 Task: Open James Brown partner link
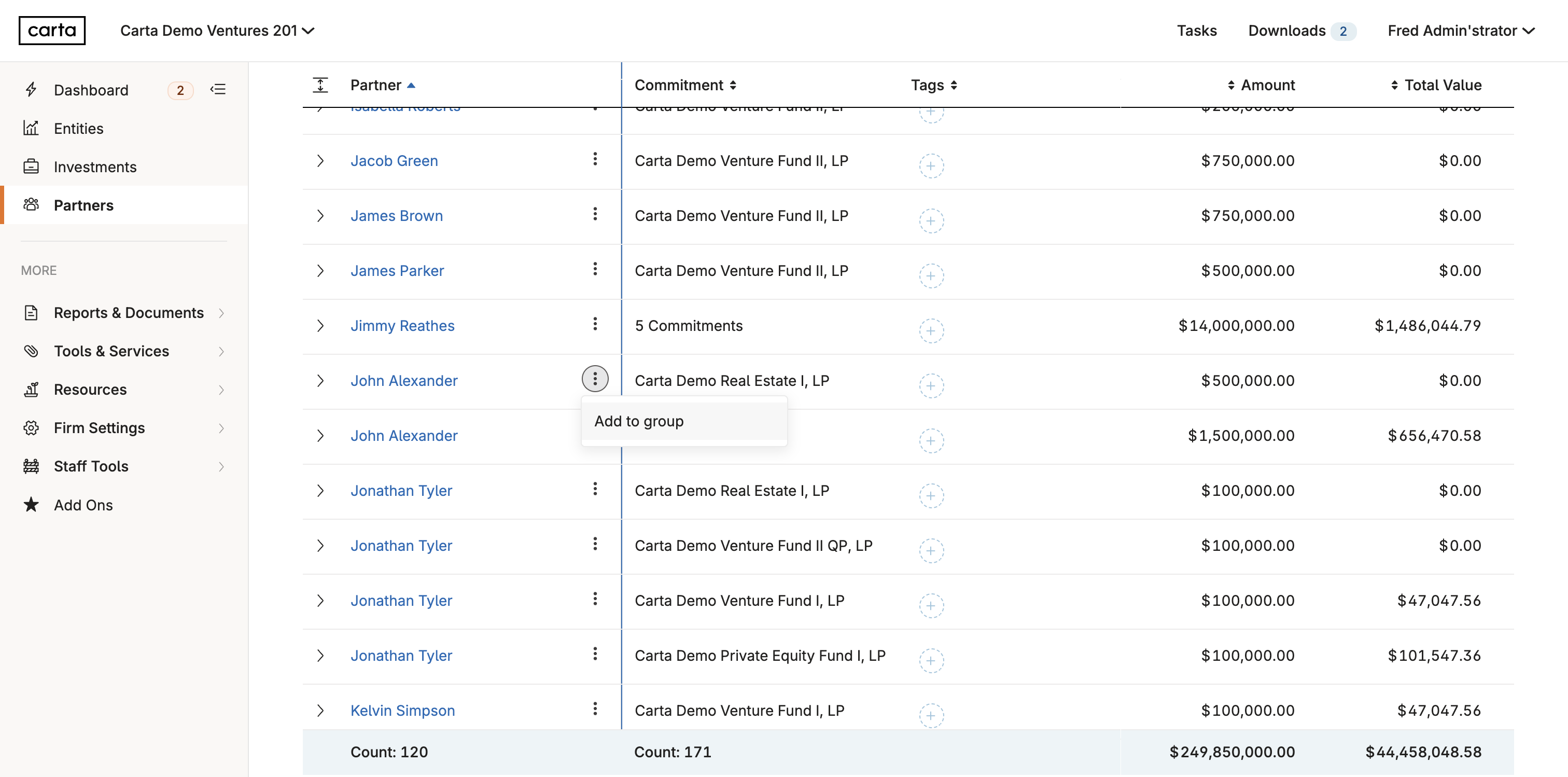click(x=396, y=216)
